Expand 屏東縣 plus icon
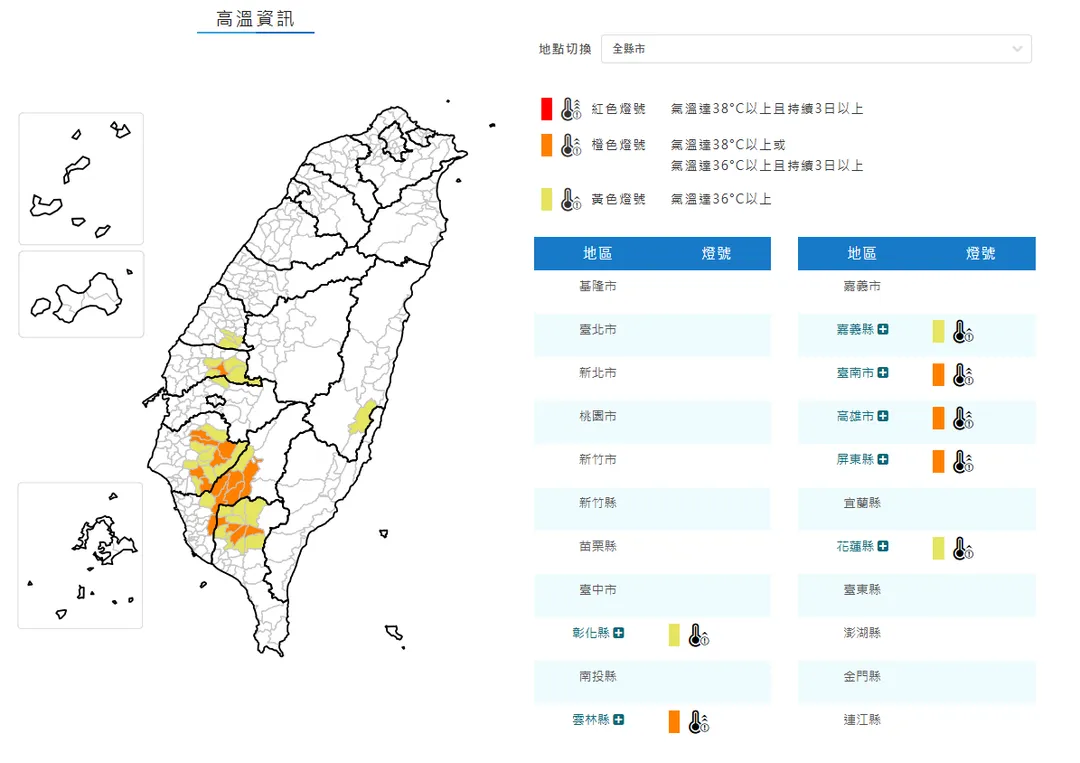 coord(883,459)
